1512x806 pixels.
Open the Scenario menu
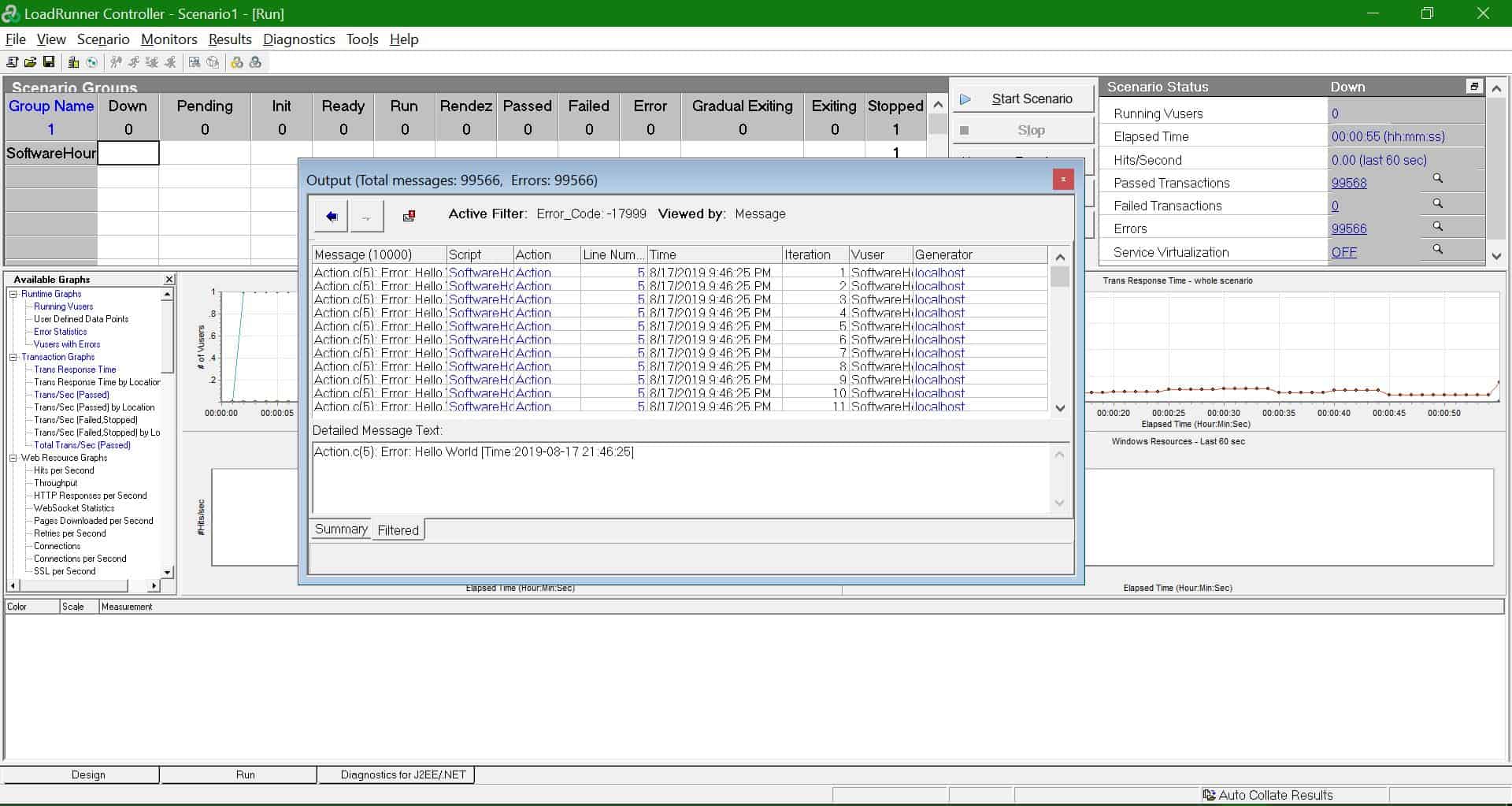tap(103, 39)
